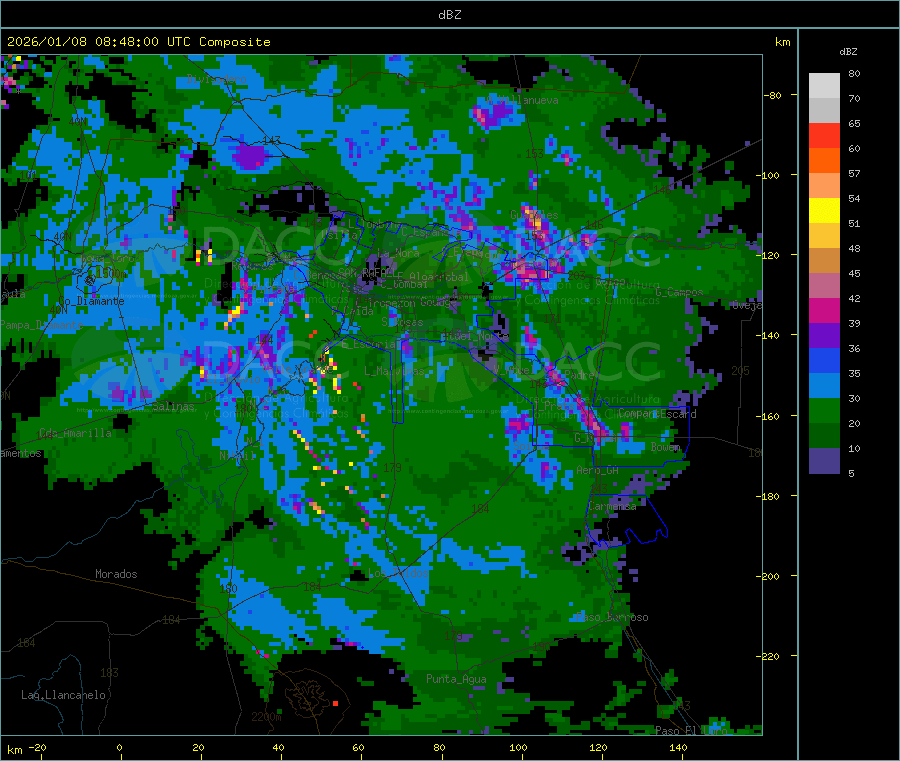Viewport: 900px width, 761px height.
Task: Click the '2200m' elevation label near volcano
Action: pyautogui.click(x=266, y=717)
